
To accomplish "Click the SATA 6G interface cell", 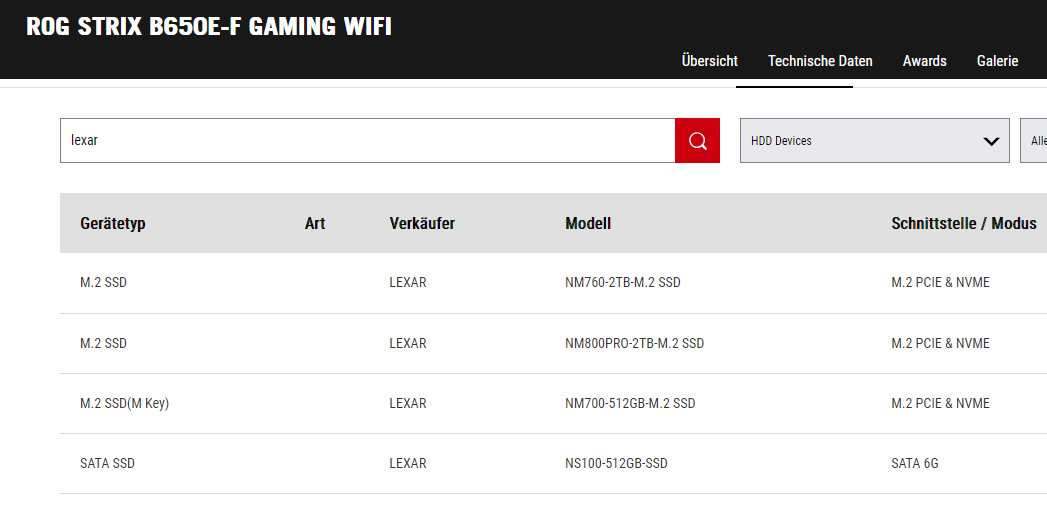I will (x=915, y=463).
